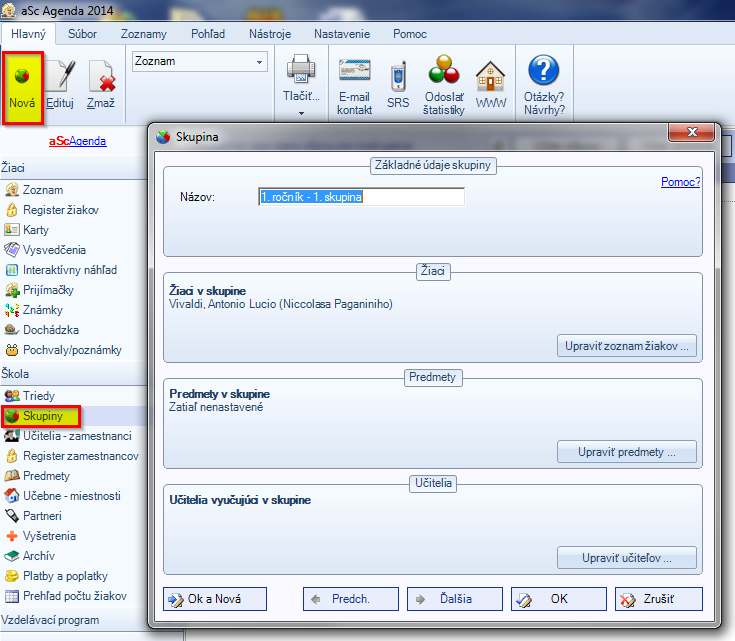Close the Skupina dialog
Image resolution: width=735 pixels, height=641 pixels.
click(x=691, y=132)
